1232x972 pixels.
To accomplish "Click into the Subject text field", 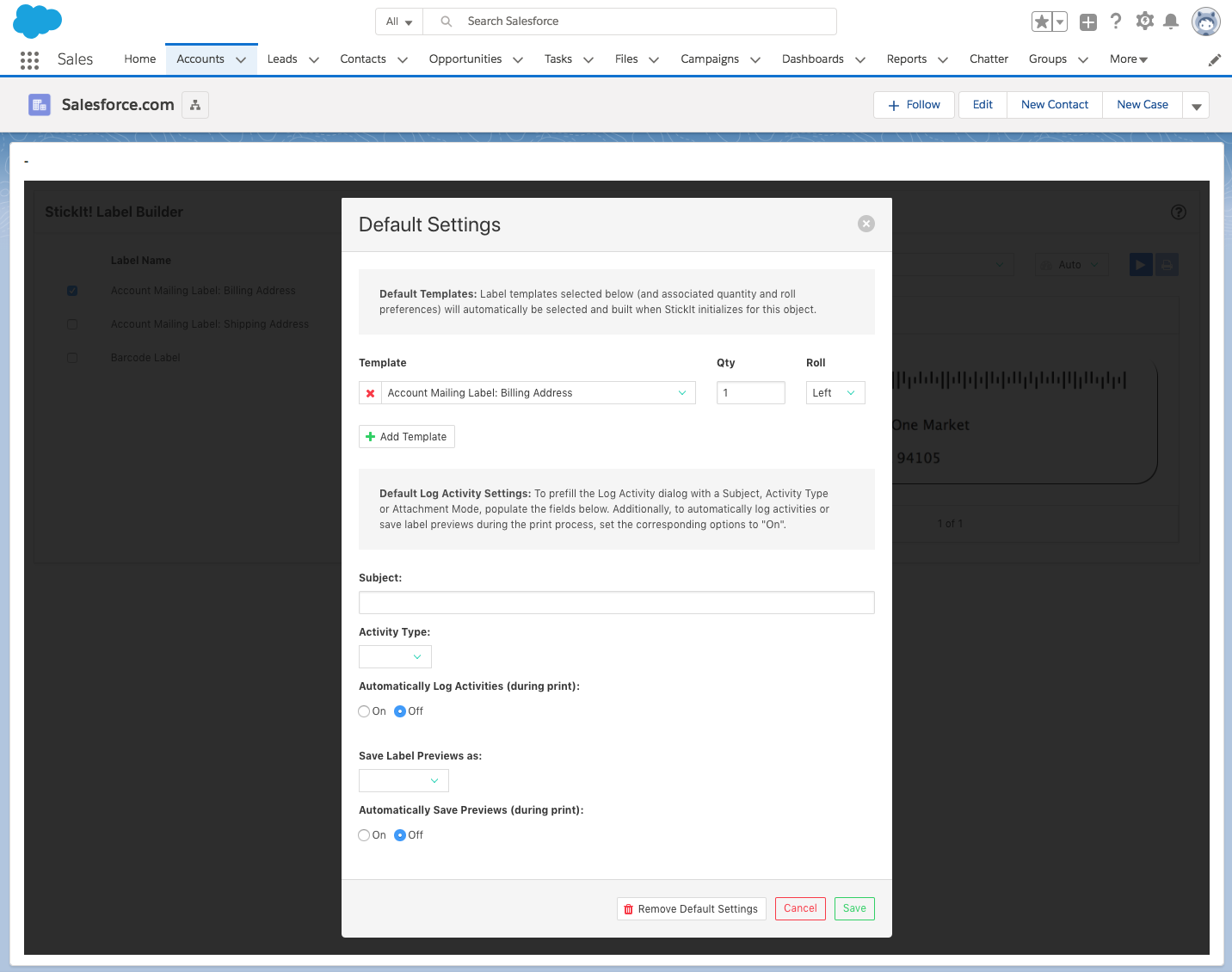I will 616,602.
